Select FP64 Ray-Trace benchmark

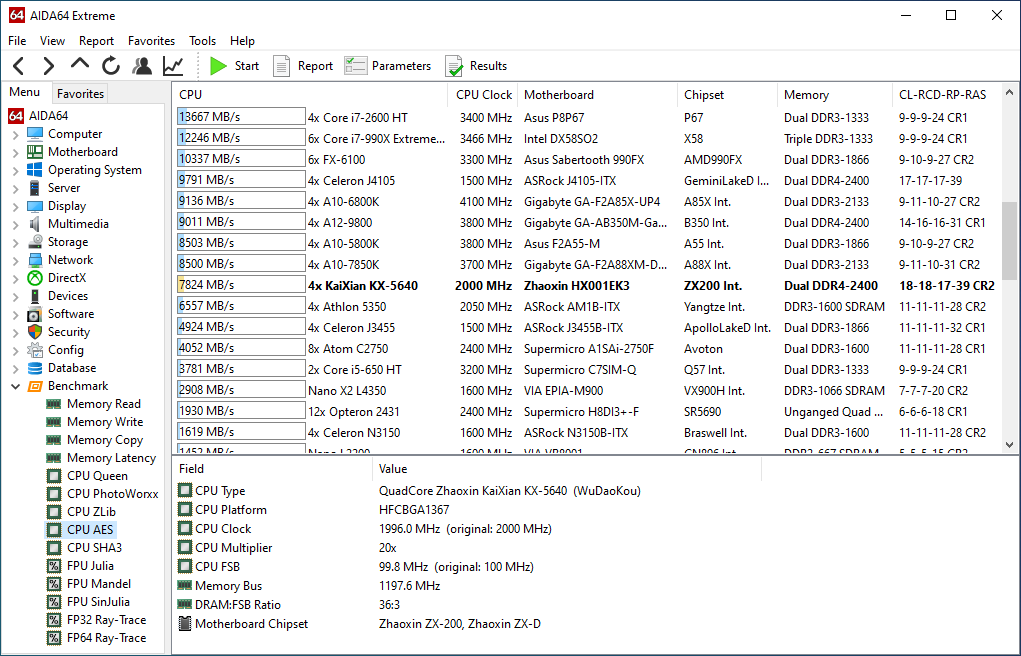[x=106, y=638]
